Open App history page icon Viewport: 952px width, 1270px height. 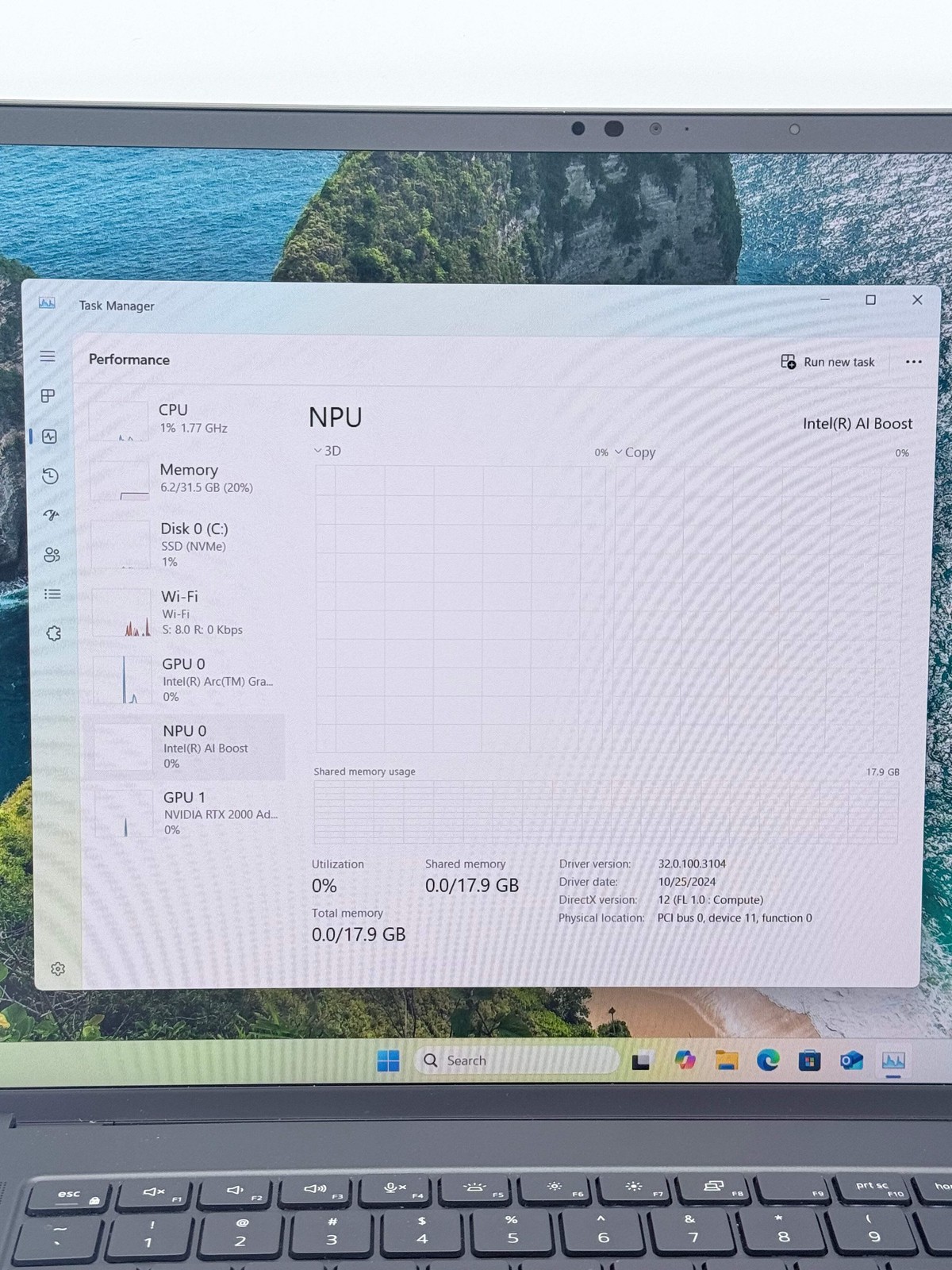[x=50, y=475]
